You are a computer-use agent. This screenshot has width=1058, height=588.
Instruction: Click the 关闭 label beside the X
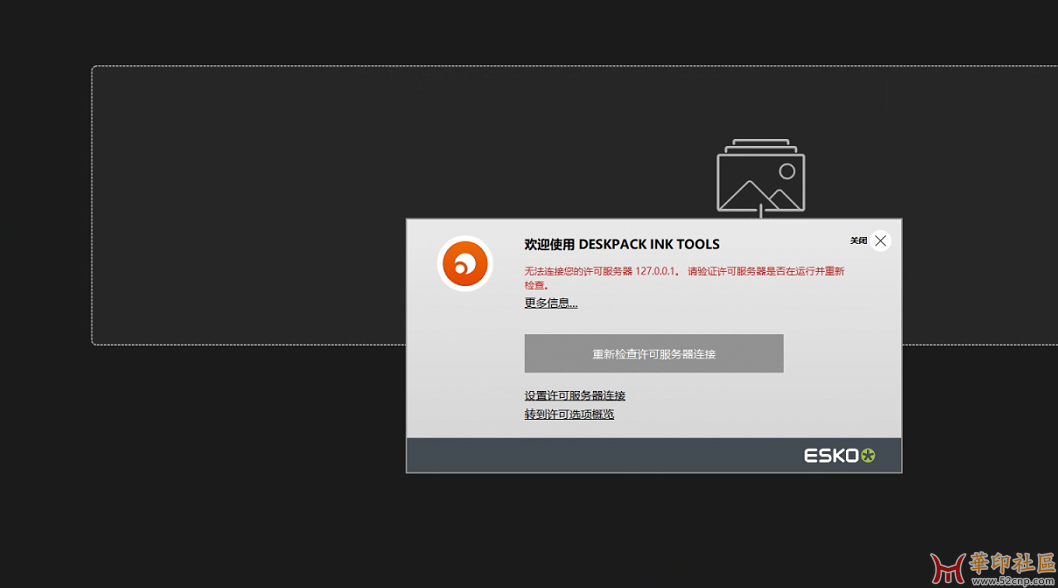(858, 241)
